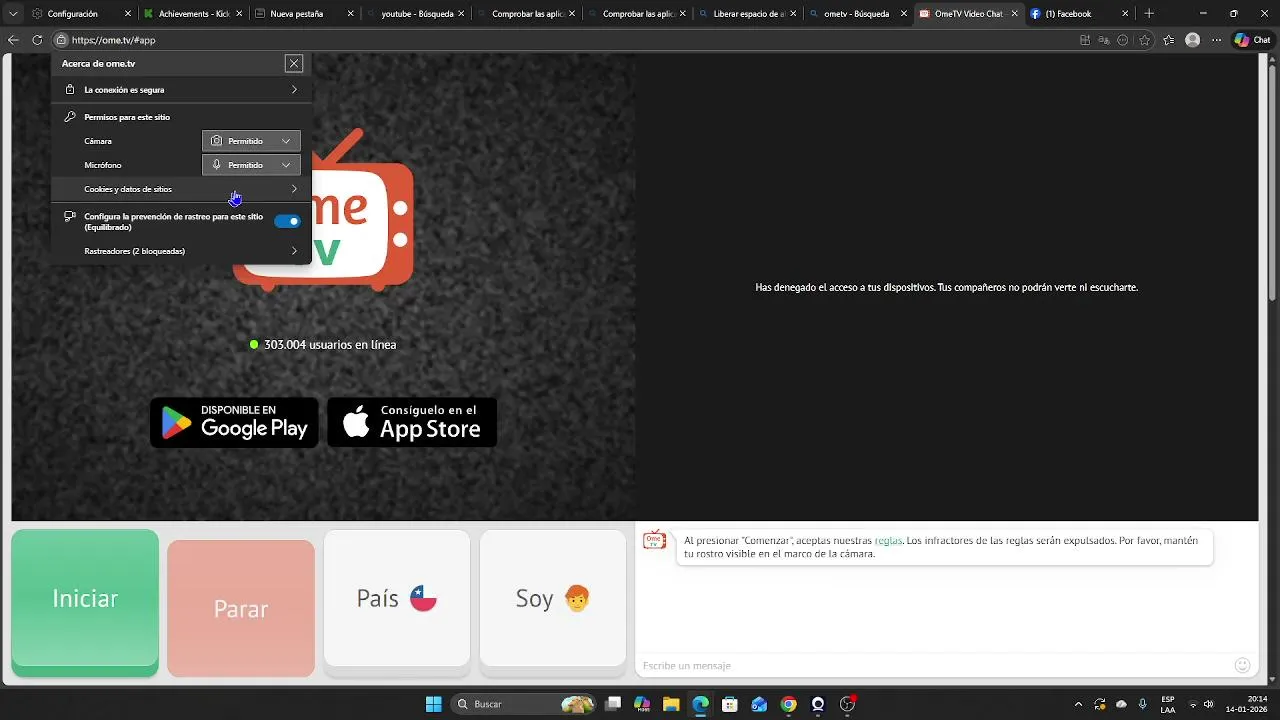Click the split screen icon in address bar
This screenshot has height=720, width=1280.
(x=1085, y=40)
